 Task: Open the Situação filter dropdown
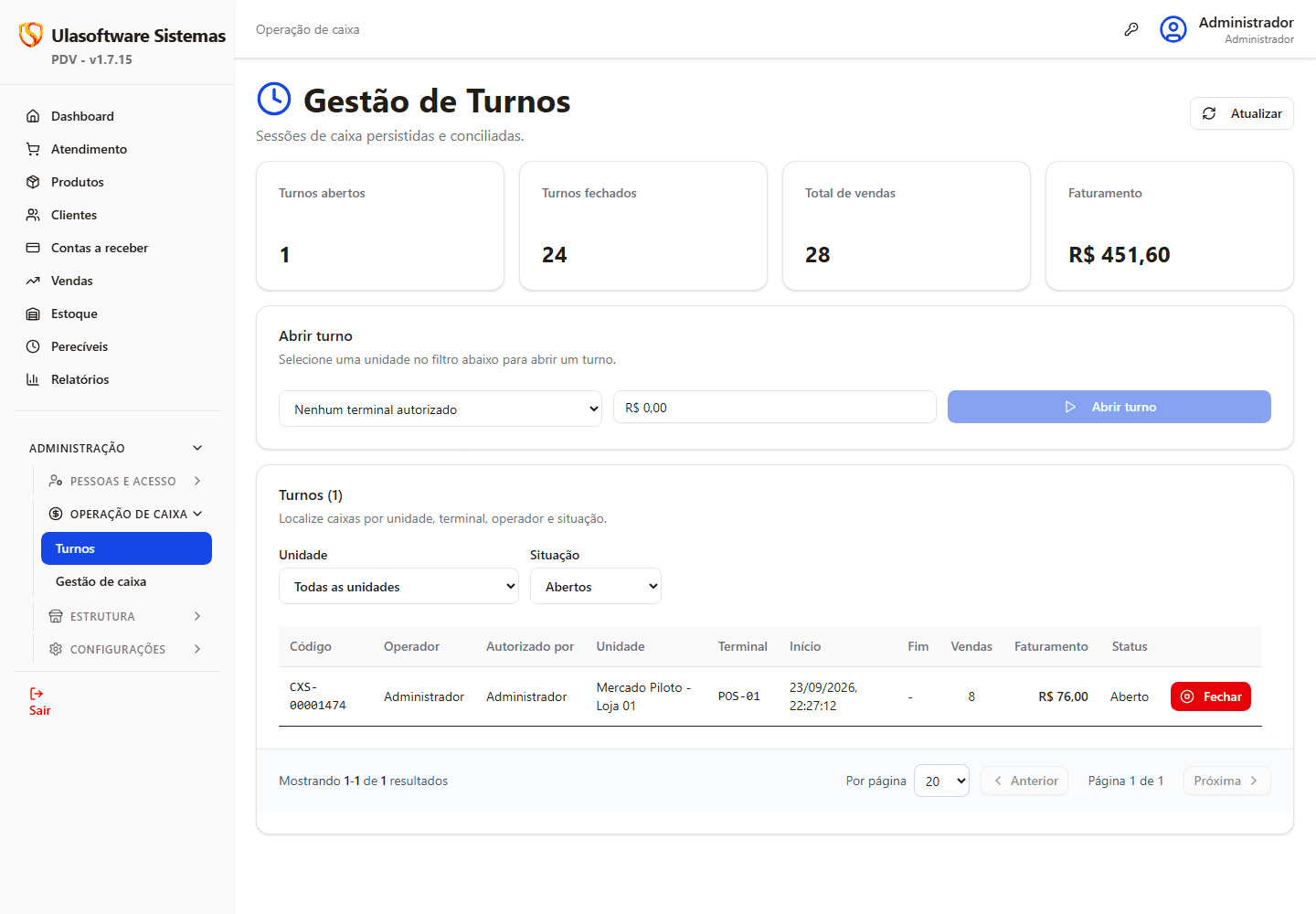(596, 586)
